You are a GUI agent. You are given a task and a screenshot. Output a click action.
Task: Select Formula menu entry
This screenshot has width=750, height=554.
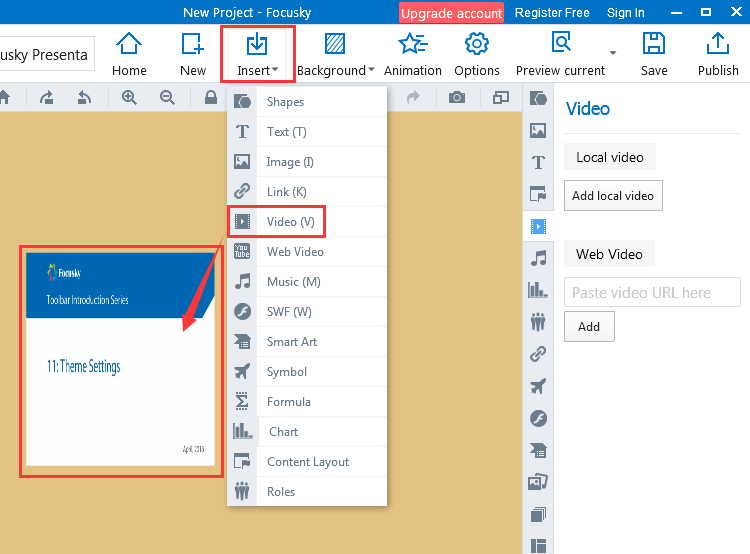(307, 402)
